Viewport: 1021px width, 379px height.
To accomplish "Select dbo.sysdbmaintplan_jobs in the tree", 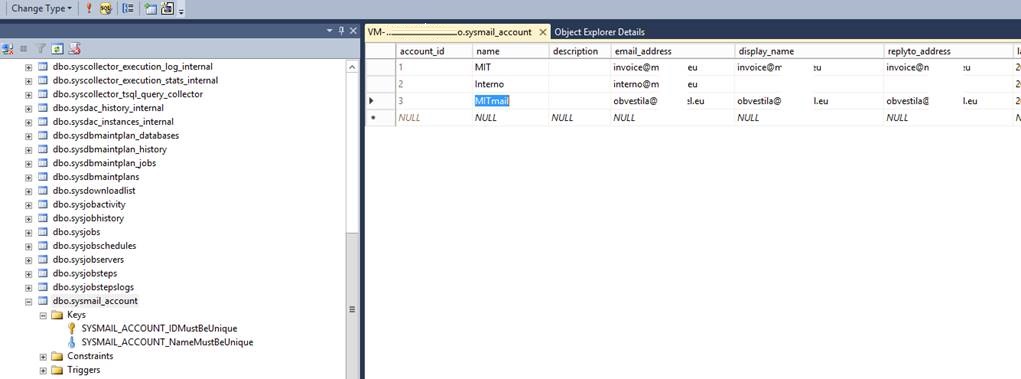I will [x=104, y=163].
